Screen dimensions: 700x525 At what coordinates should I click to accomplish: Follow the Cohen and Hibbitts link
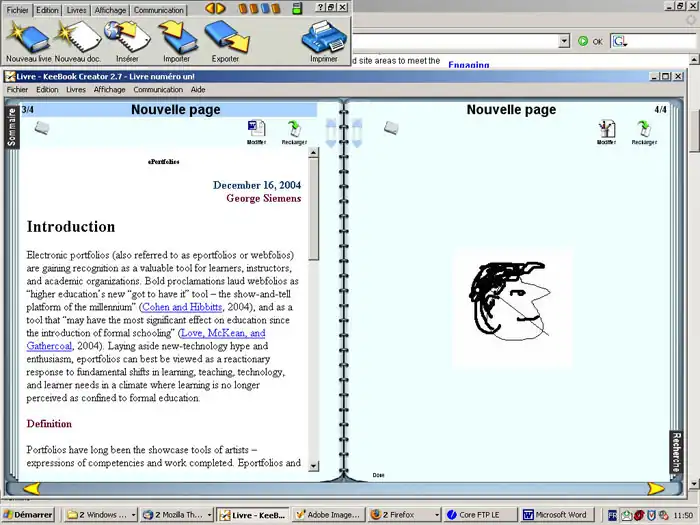(x=182, y=307)
